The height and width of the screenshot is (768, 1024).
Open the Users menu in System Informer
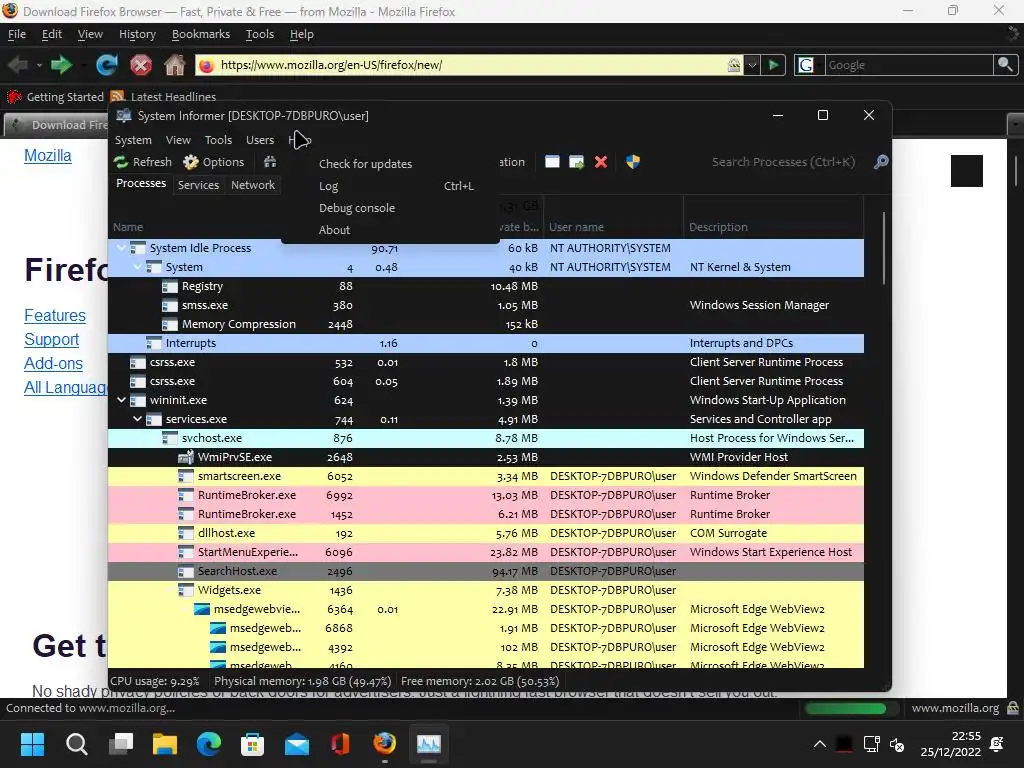tap(260, 140)
